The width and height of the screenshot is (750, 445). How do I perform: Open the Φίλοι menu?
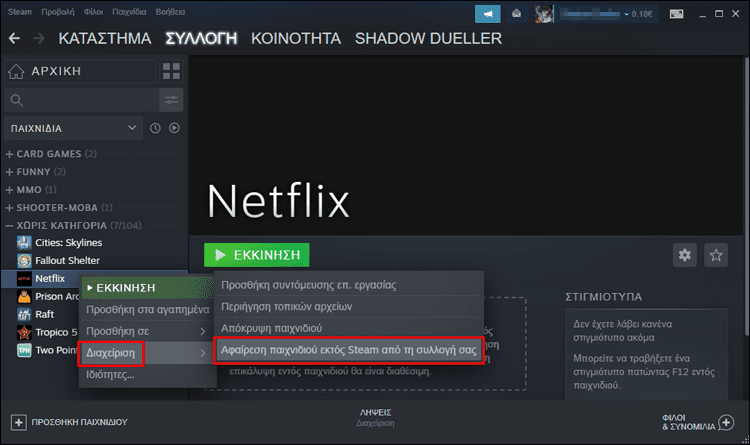(93, 11)
